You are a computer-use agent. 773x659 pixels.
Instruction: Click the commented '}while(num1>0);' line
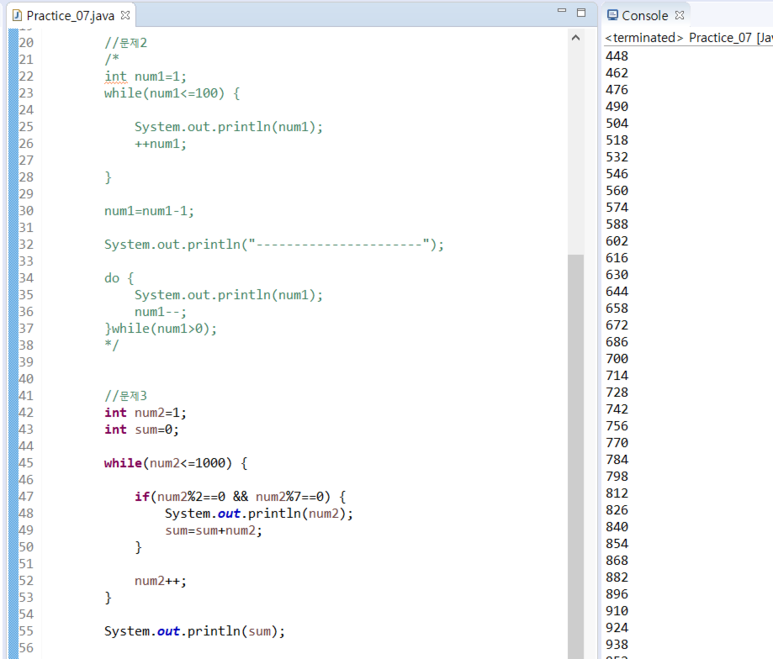click(160, 328)
